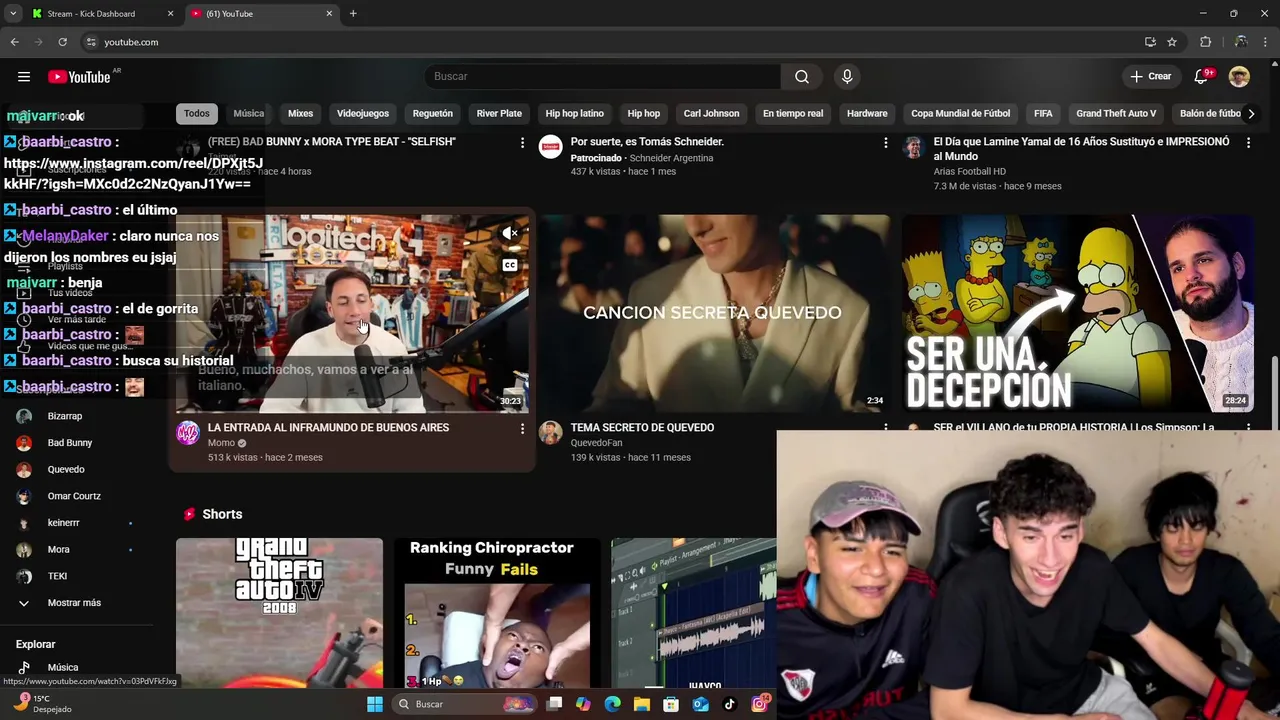Open options for the Schneider ad
This screenshot has width=1280, height=720.
point(885,143)
